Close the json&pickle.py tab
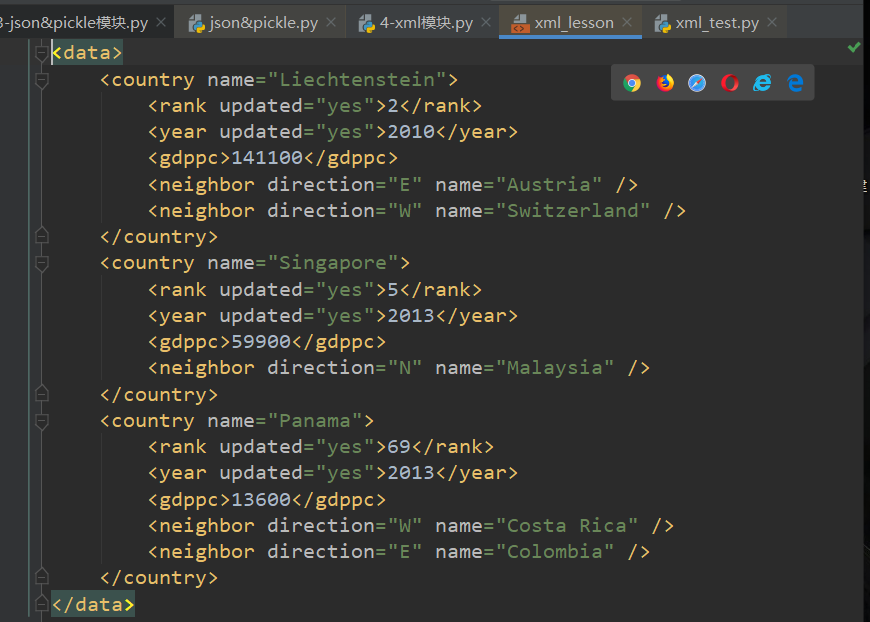This screenshot has width=870, height=622. (x=331, y=22)
